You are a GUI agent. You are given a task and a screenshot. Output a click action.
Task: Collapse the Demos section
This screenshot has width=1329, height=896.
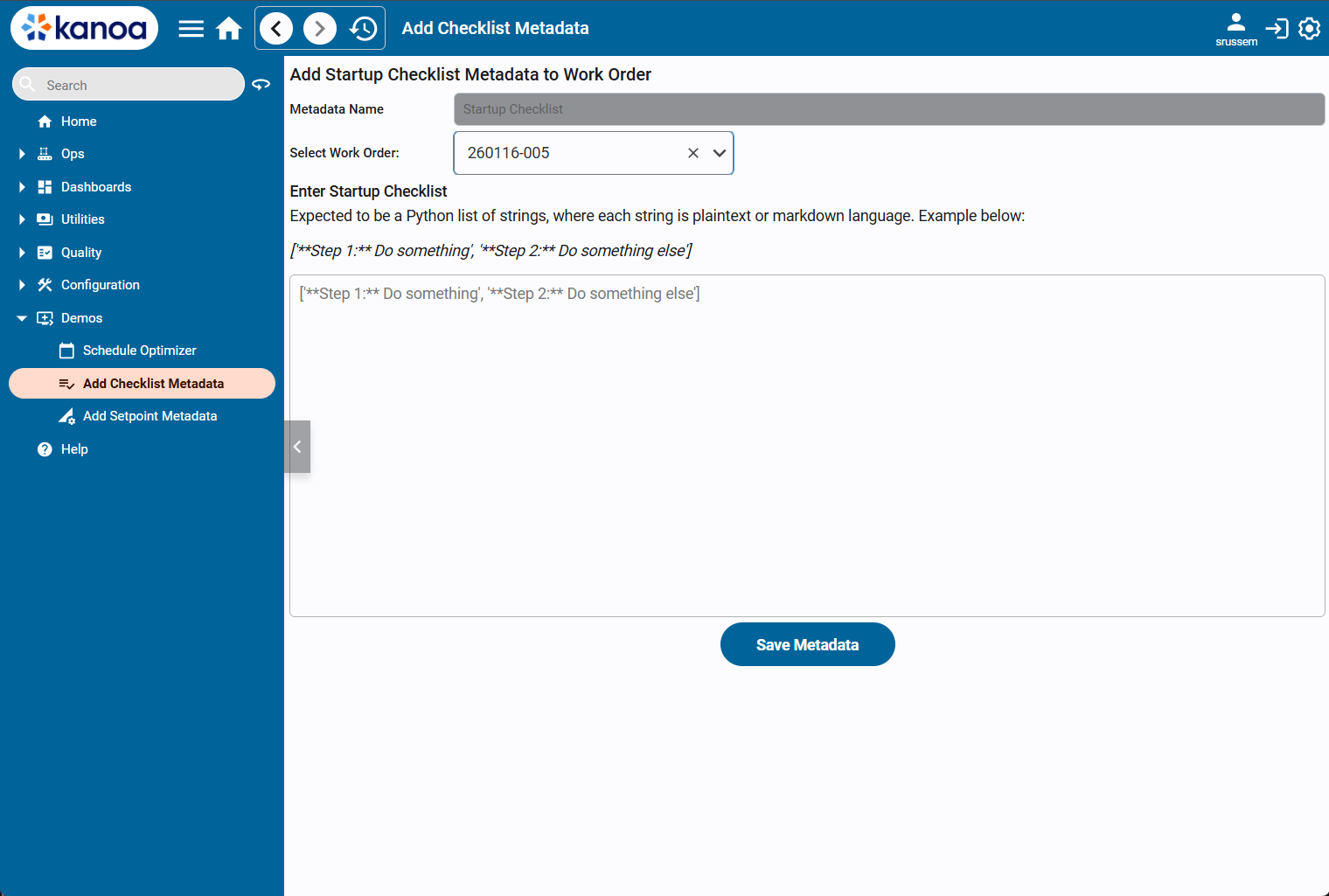click(22, 318)
